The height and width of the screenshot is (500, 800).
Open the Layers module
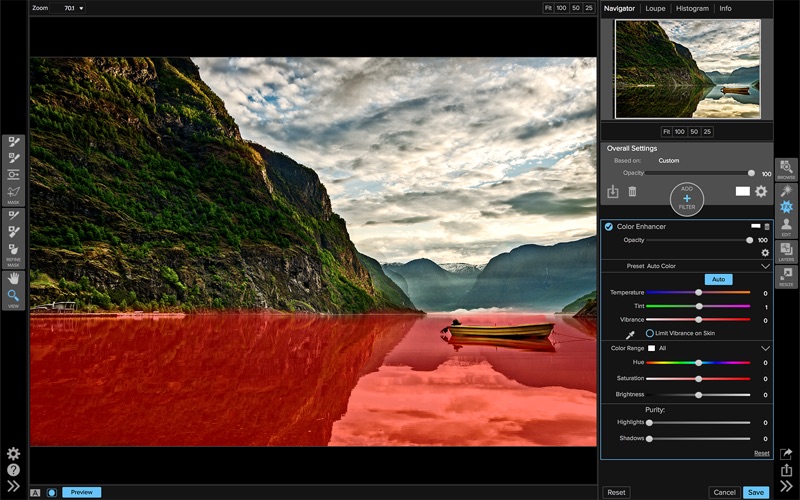click(x=786, y=251)
